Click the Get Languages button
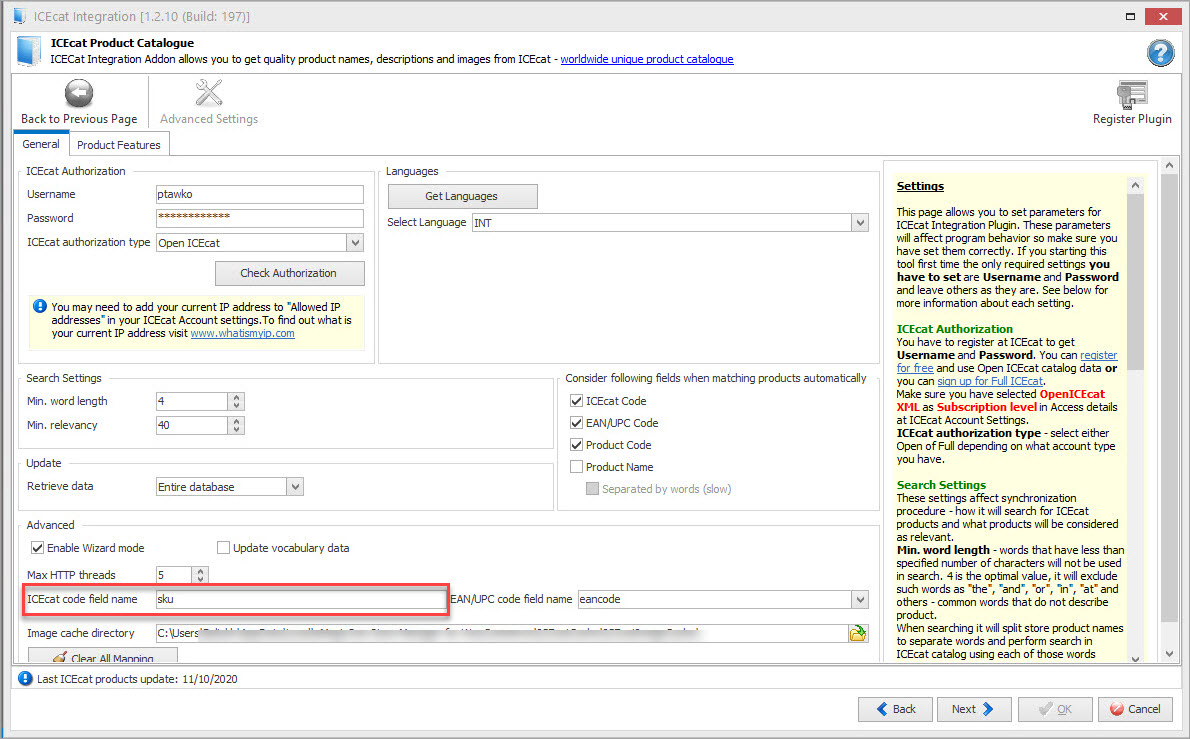1190x739 pixels. [x=462, y=197]
